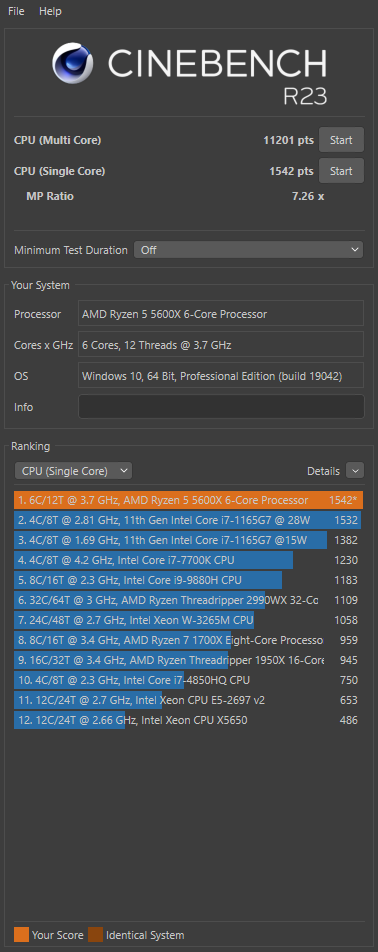Click the Processor name field
Image resolution: width=378 pixels, height=952 pixels.
(221, 314)
